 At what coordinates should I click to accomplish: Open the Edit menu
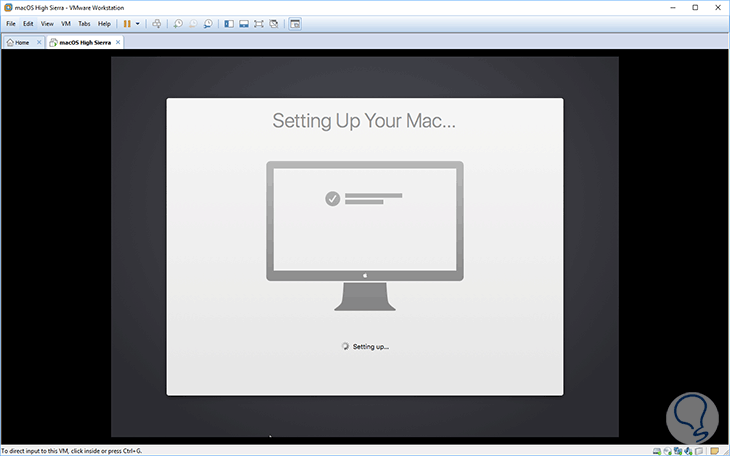(28, 24)
